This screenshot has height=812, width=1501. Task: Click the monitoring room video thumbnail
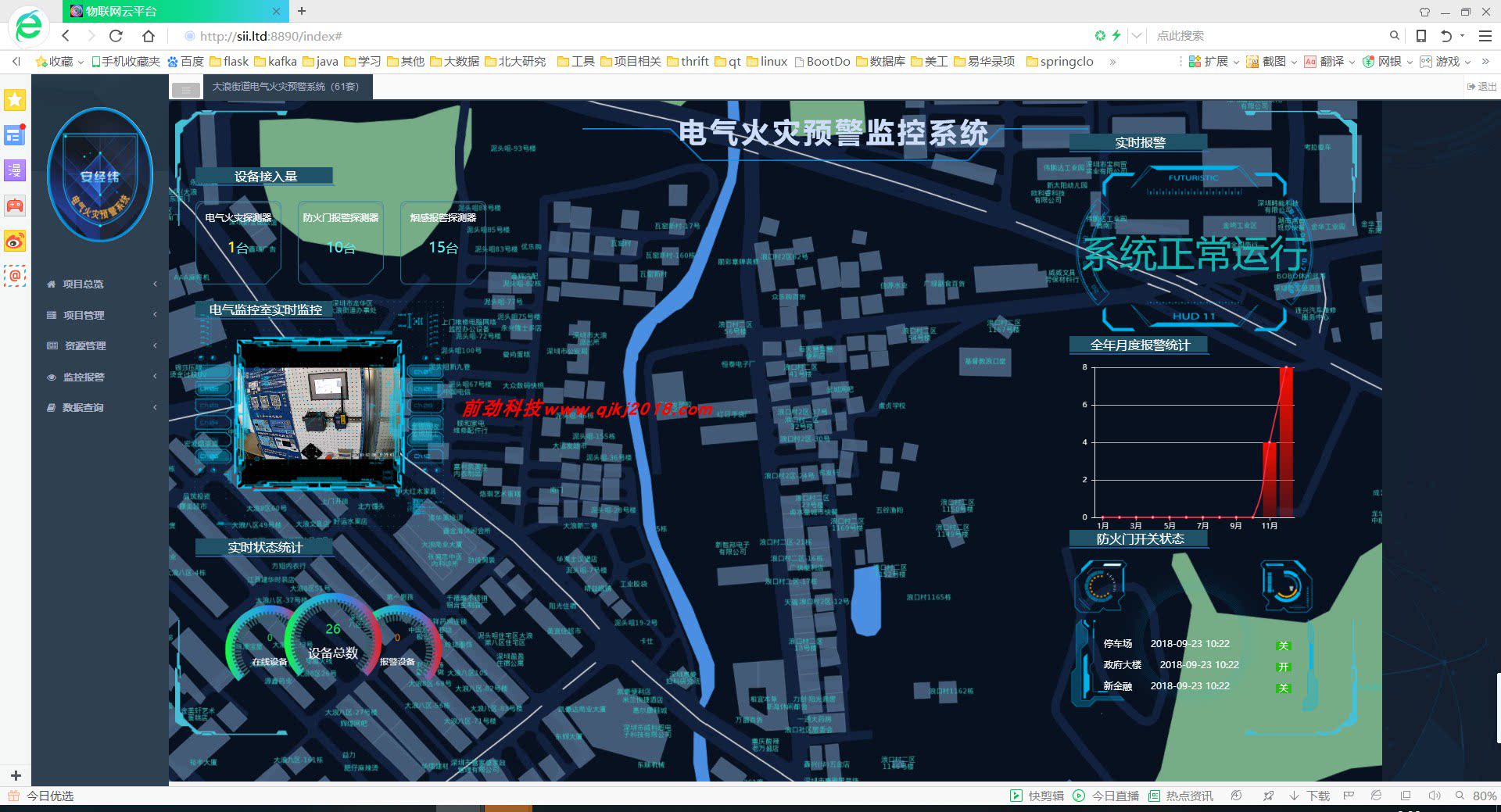click(319, 414)
